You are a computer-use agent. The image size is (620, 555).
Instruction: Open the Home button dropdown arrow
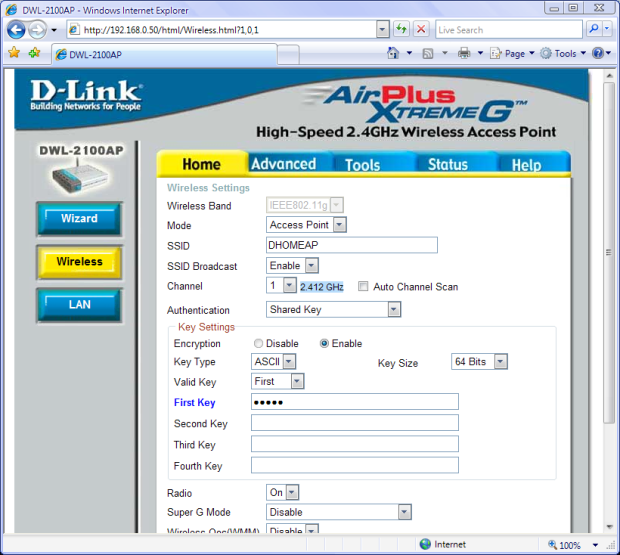click(409, 53)
